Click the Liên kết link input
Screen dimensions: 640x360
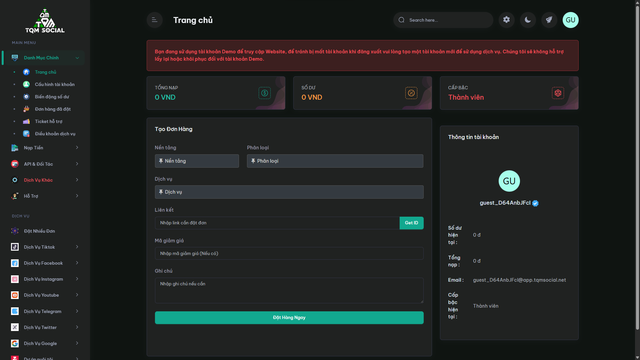click(277, 223)
